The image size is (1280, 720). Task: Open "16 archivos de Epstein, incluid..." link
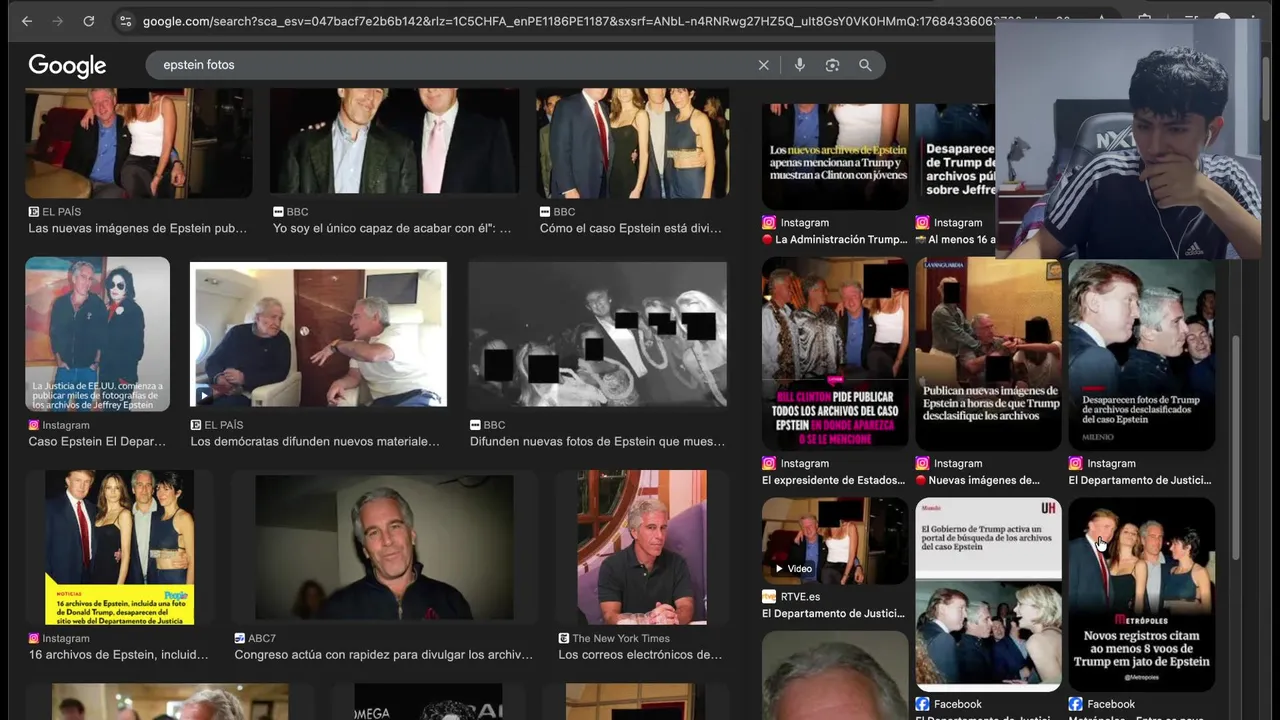coord(119,655)
